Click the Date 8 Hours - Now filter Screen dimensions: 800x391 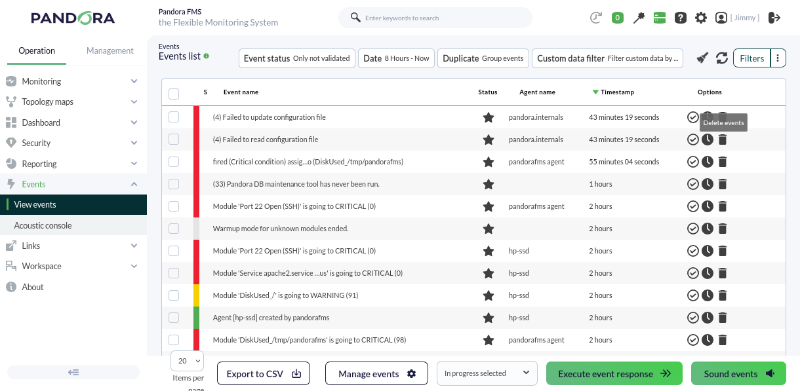[x=396, y=58]
